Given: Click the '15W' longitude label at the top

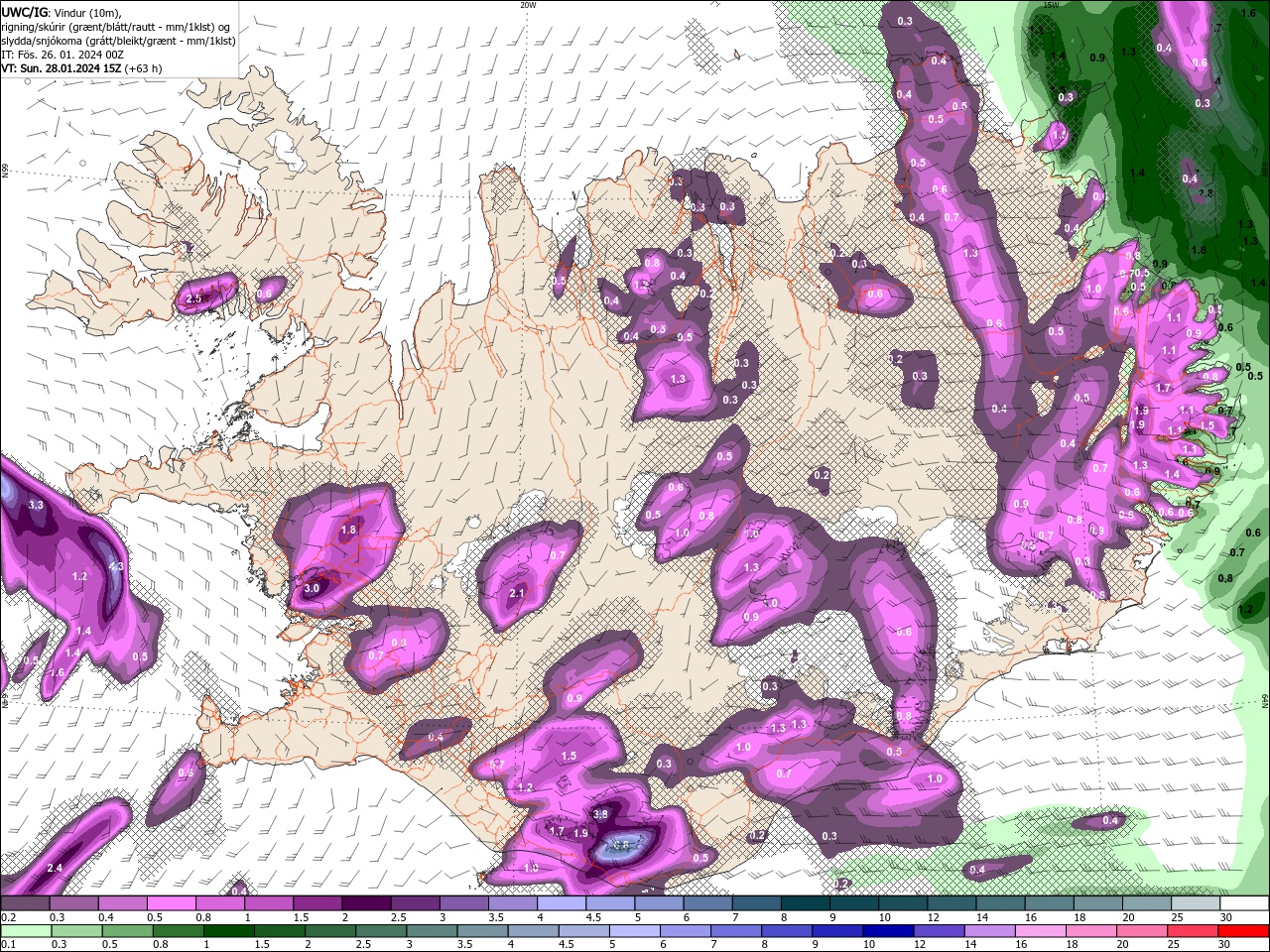Looking at the screenshot, I should click(x=1052, y=5).
